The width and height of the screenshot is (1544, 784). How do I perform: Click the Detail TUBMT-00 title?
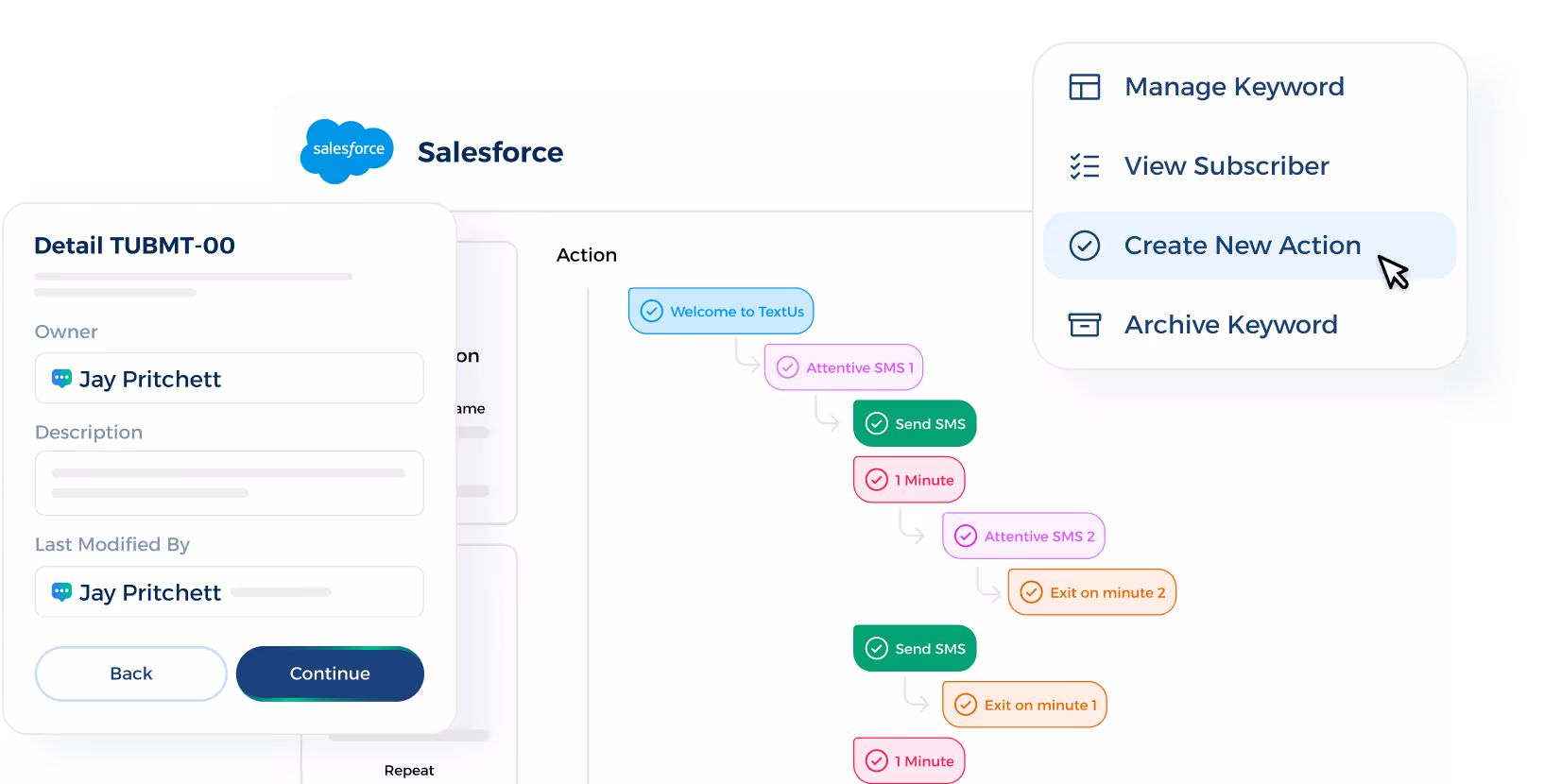pos(135,246)
